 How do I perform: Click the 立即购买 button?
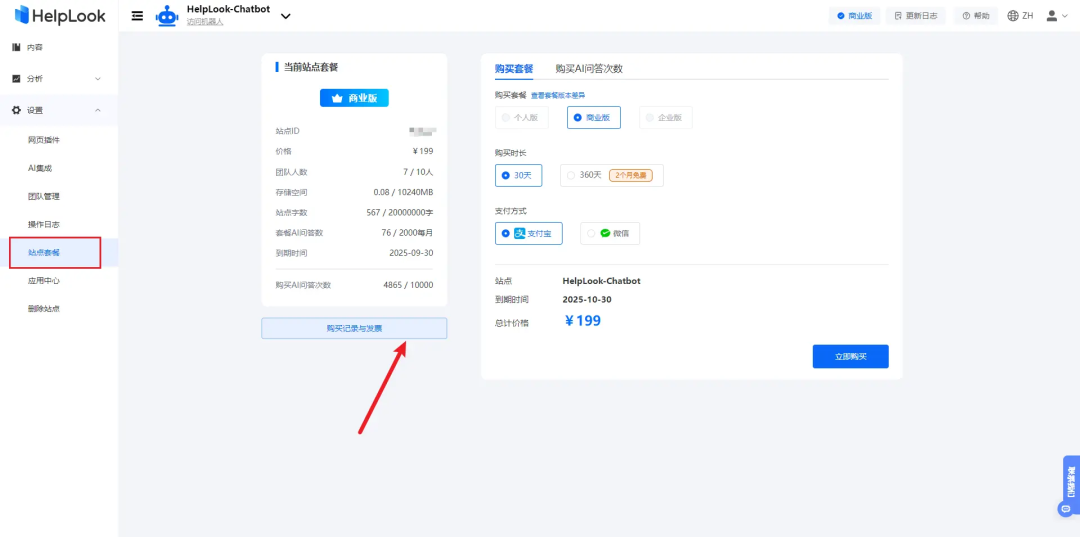point(851,357)
